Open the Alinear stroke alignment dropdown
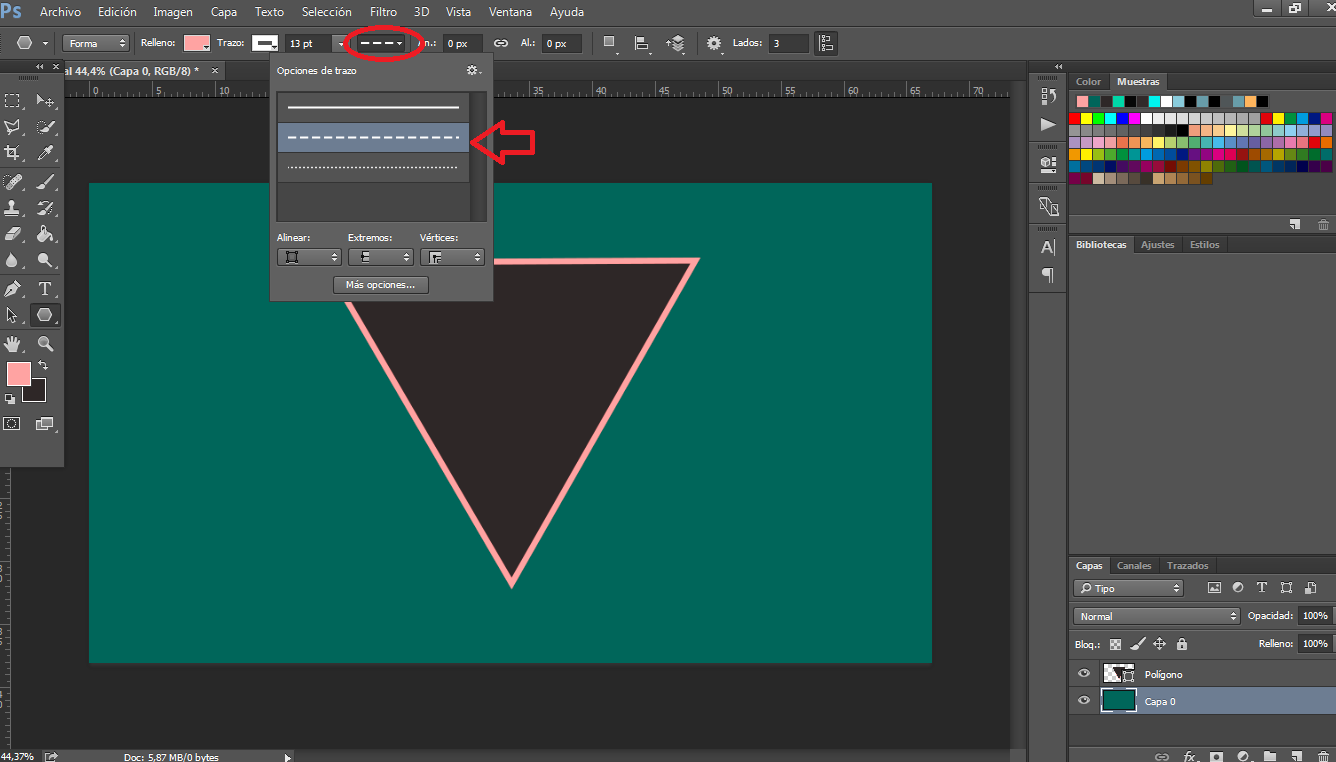 tap(308, 257)
